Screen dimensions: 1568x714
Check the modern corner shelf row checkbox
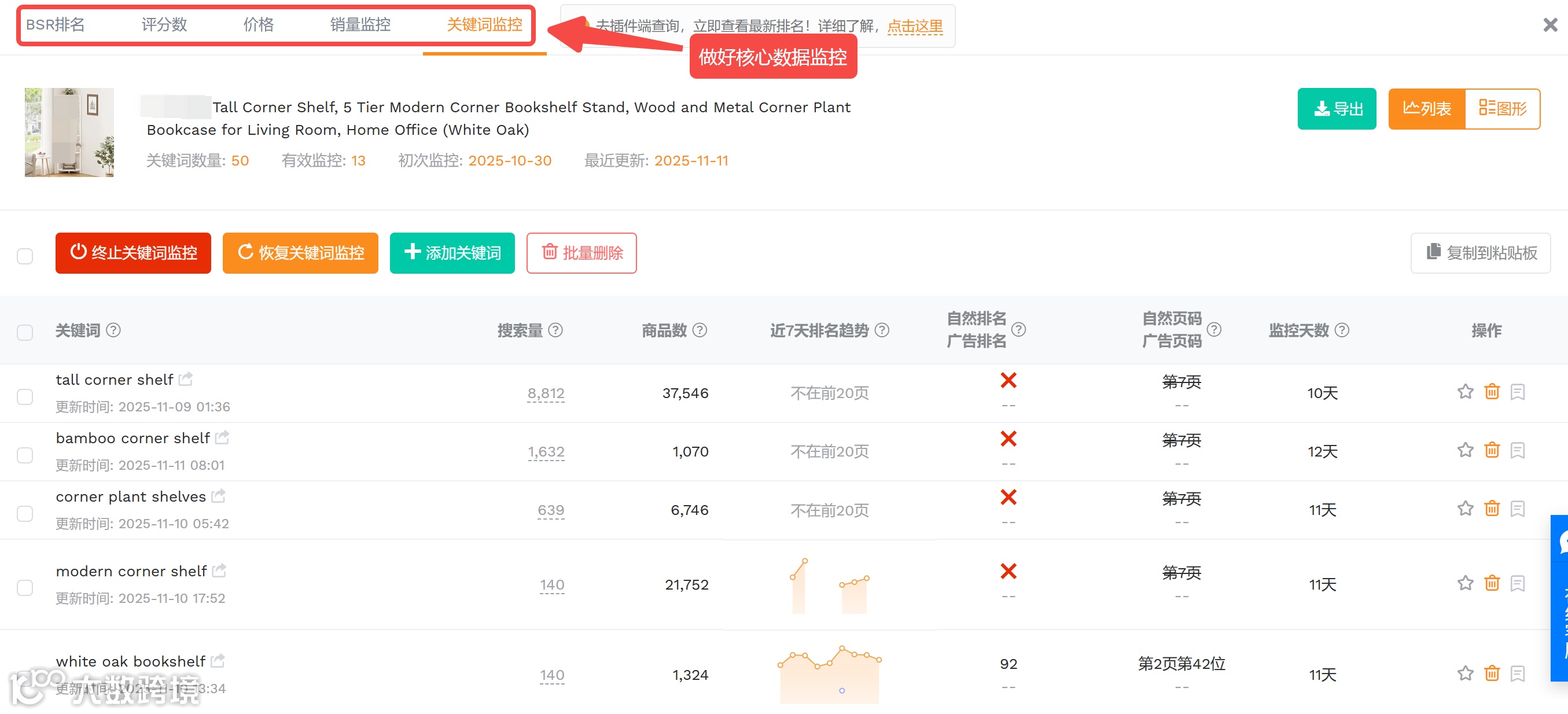pos(24,587)
